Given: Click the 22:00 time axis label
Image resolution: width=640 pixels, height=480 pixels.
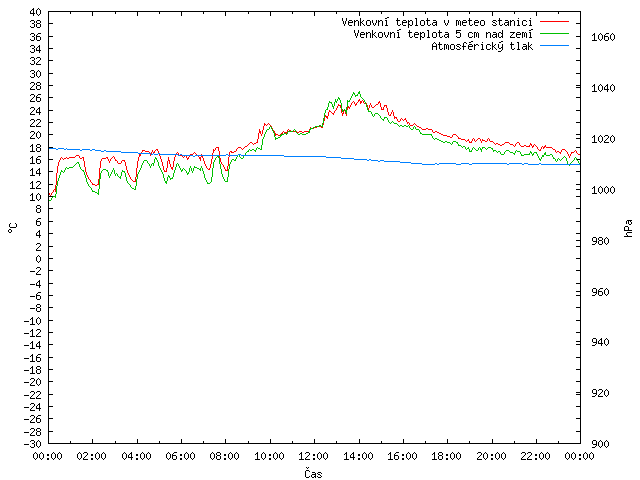Looking at the screenshot, I should coord(536,456).
